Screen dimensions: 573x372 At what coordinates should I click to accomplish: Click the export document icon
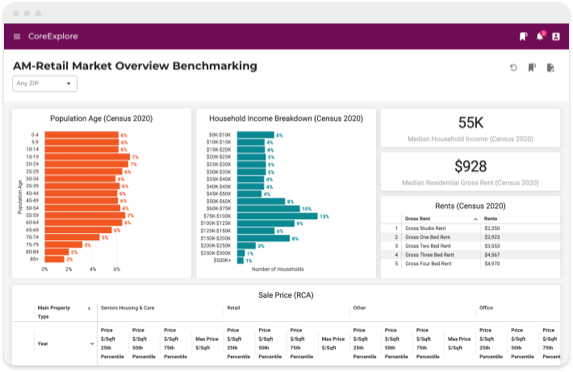pos(550,68)
